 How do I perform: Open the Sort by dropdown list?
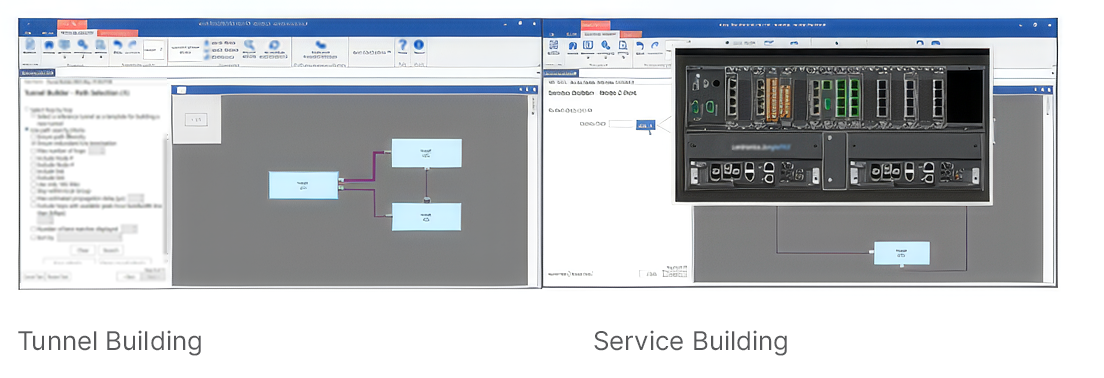click(x=89, y=238)
